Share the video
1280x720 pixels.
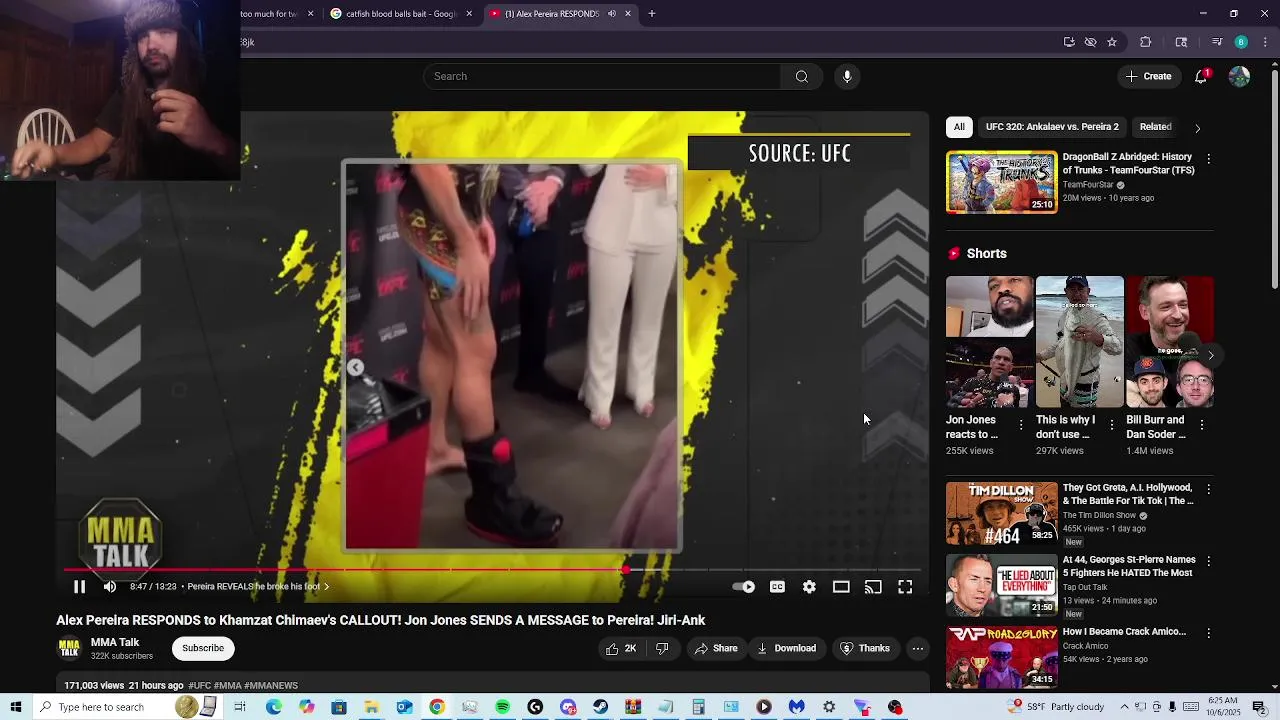click(x=716, y=648)
